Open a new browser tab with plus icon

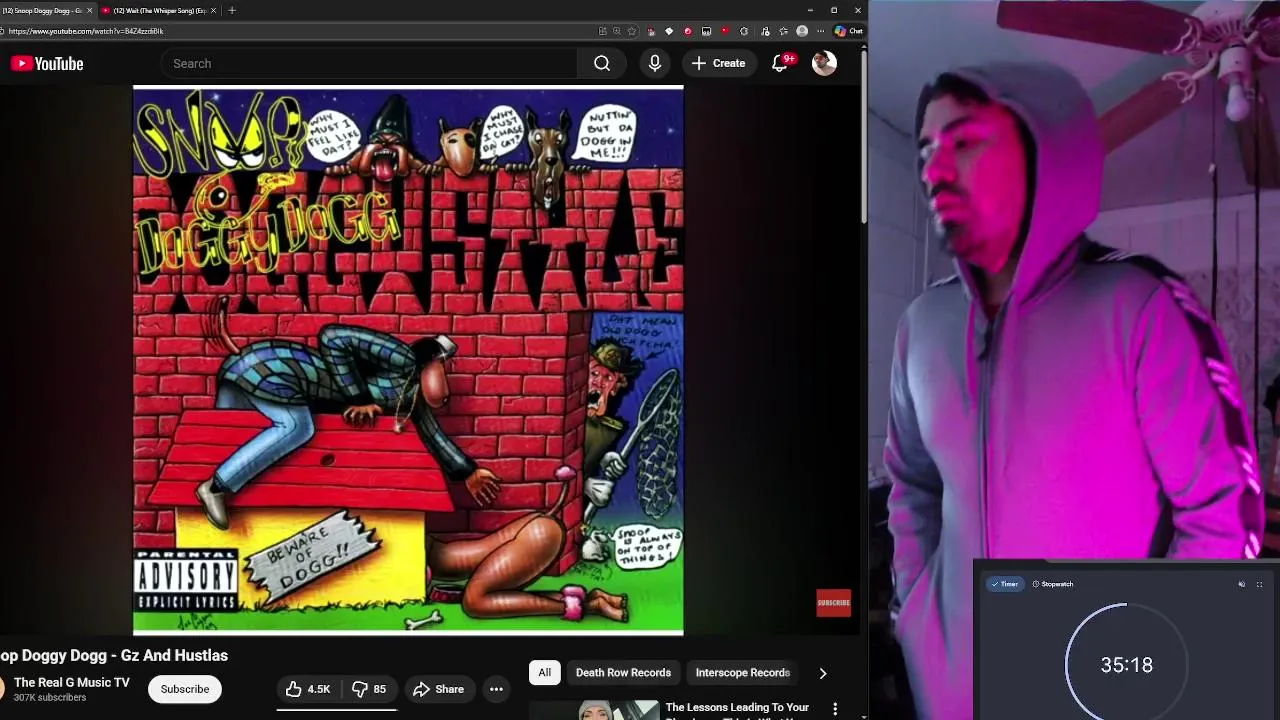[232, 10]
